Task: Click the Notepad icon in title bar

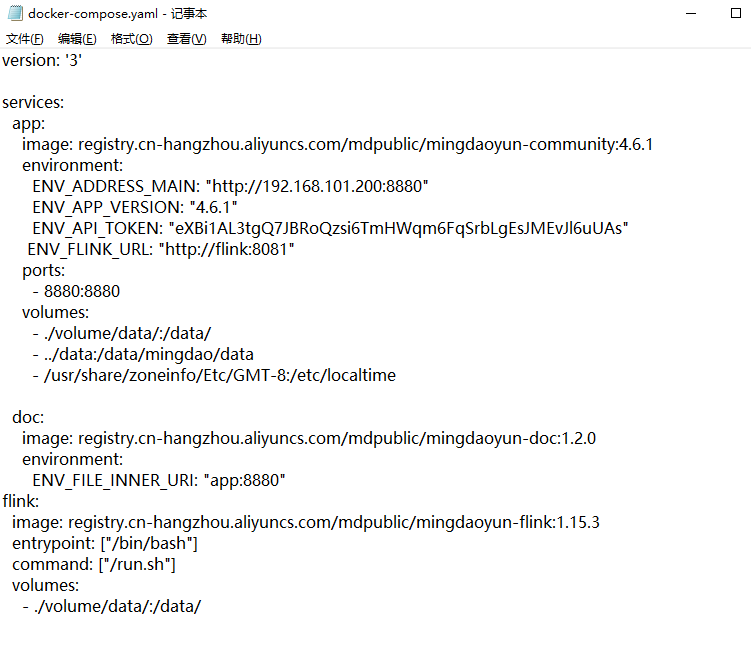Action: pyautogui.click(x=15, y=13)
